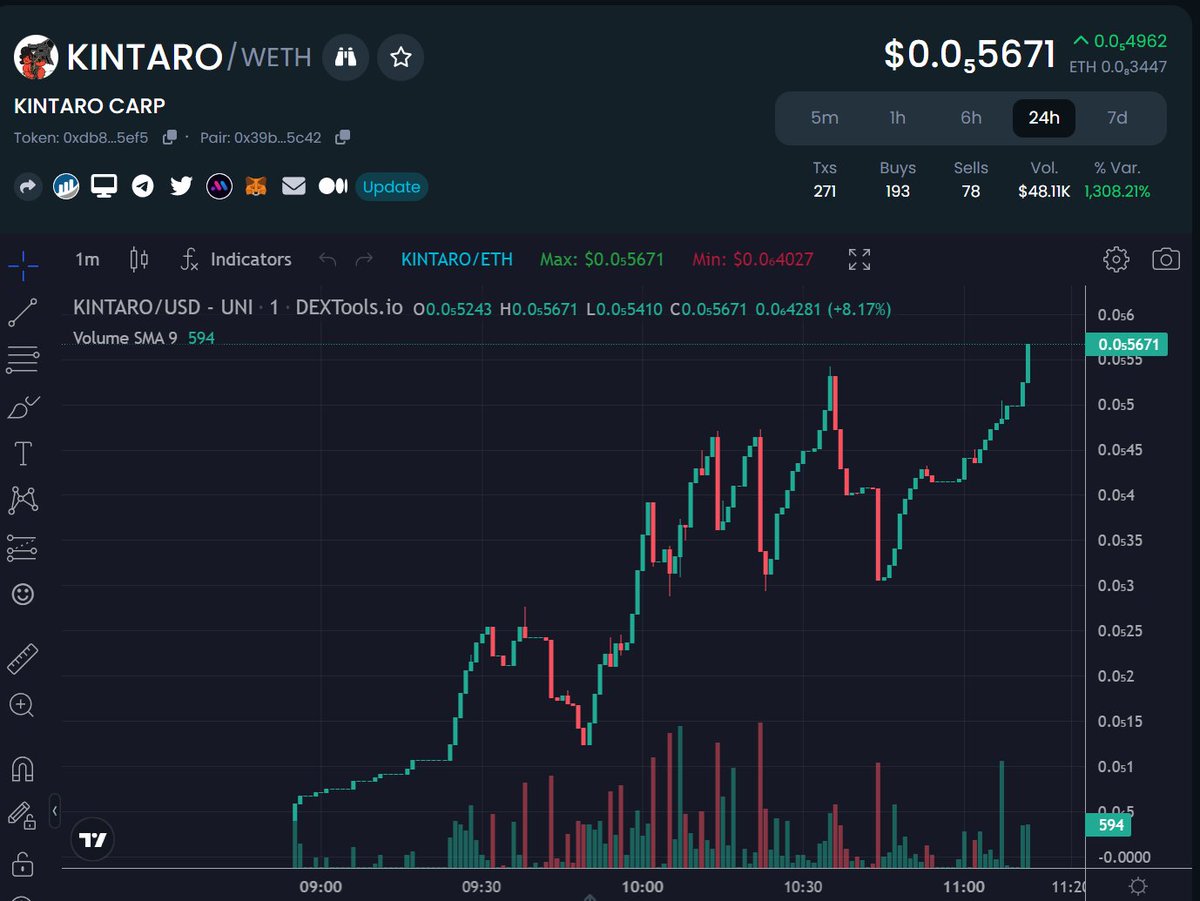Select the text annotation tool
Screen dimensions: 1200x901
pos(22,454)
